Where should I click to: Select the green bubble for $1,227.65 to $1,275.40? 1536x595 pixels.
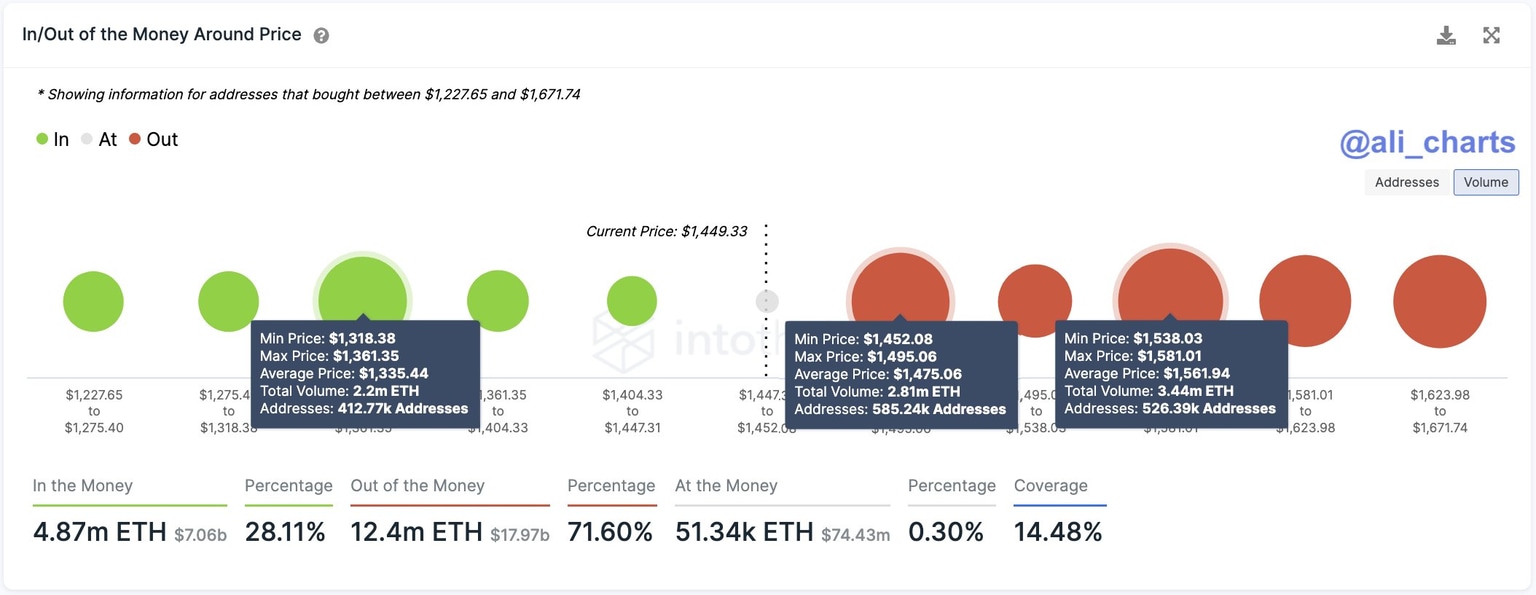(x=93, y=300)
